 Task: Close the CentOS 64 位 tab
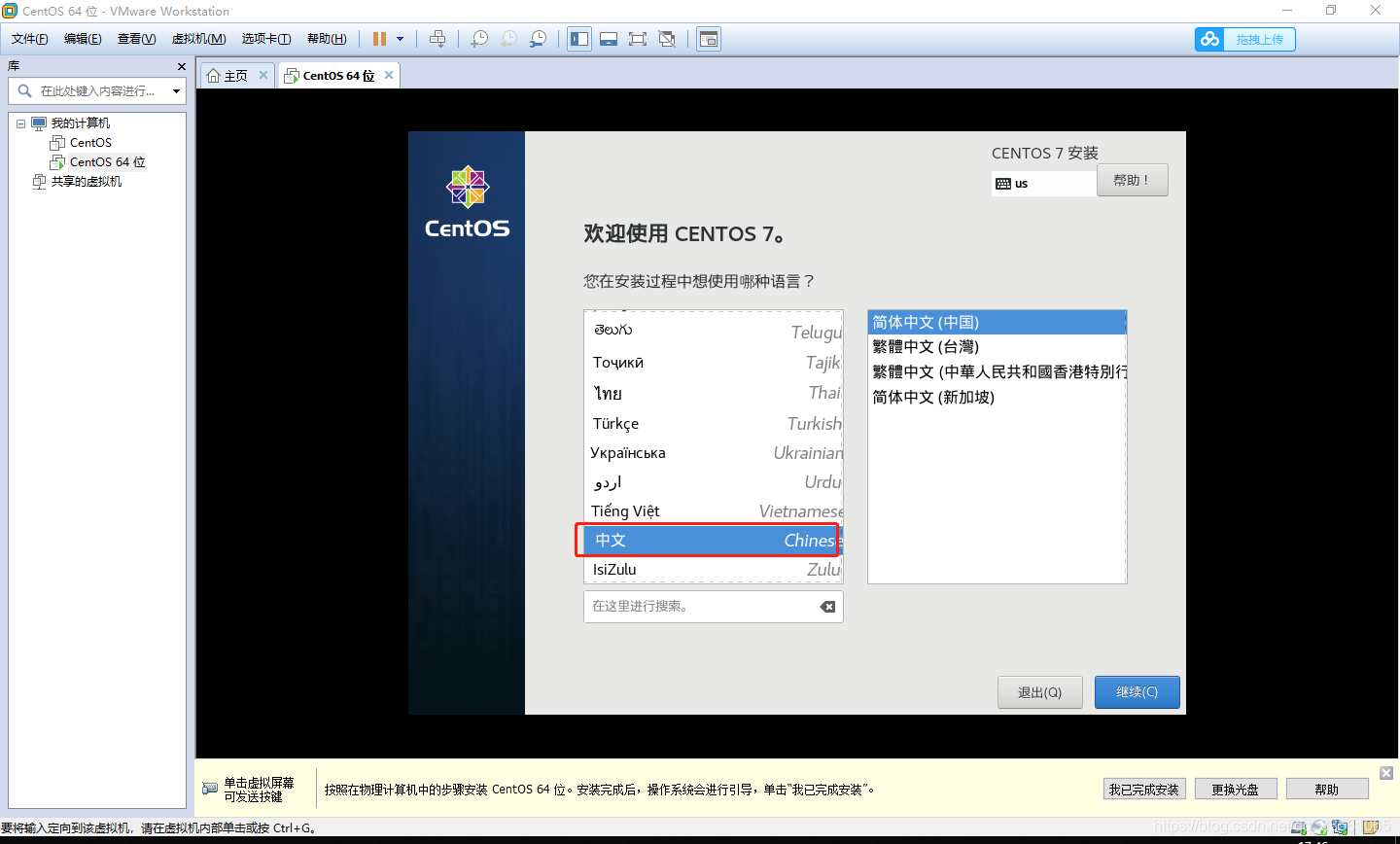click(x=389, y=75)
